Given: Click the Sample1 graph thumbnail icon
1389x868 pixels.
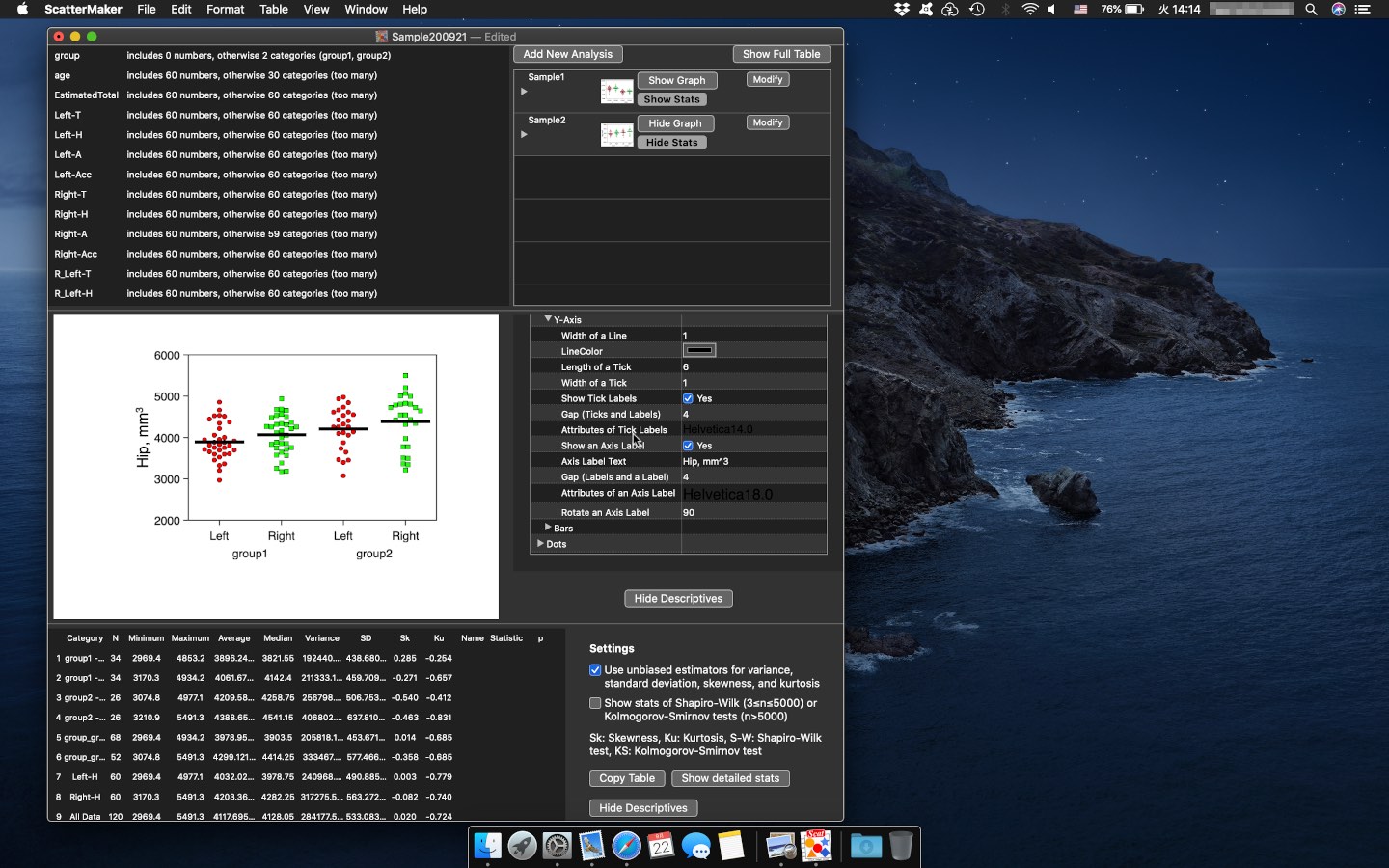Looking at the screenshot, I should pos(616,91).
